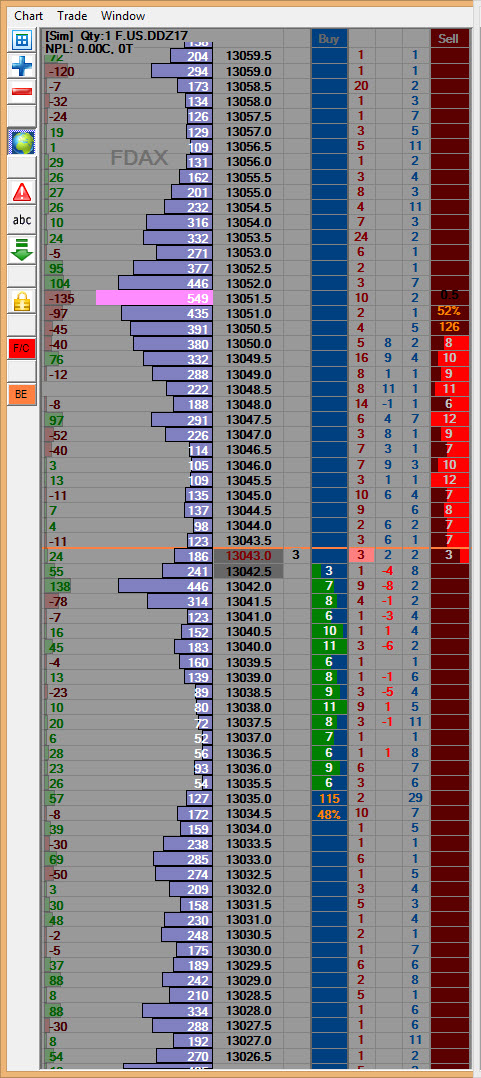Image resolution: width=481 pixels, height=1078 pixels.
Task: Click Sell column cell at 13050.0
Action: tap(449, 344)
